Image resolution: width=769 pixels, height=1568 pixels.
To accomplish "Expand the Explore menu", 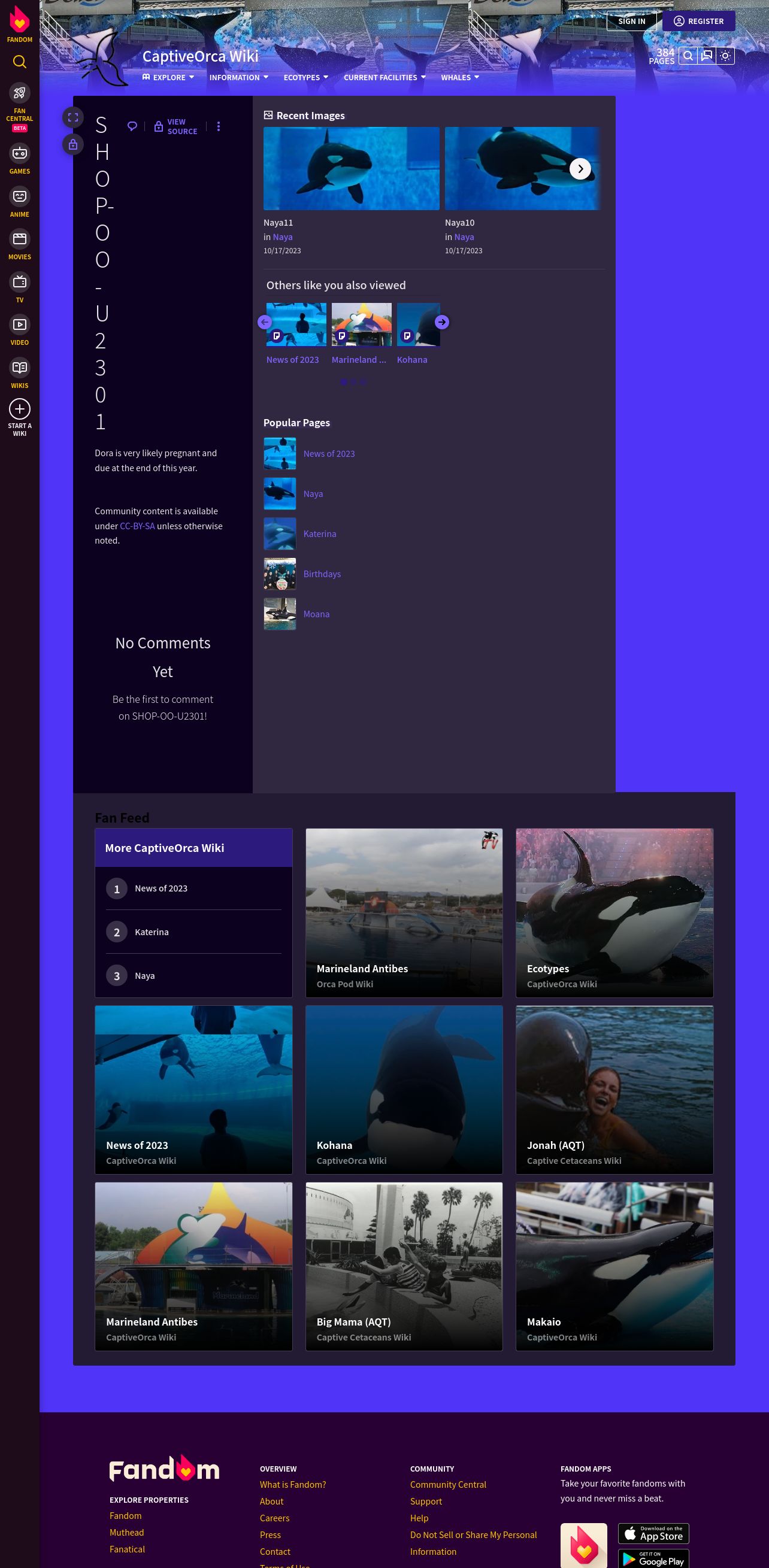I will point(168,77).
